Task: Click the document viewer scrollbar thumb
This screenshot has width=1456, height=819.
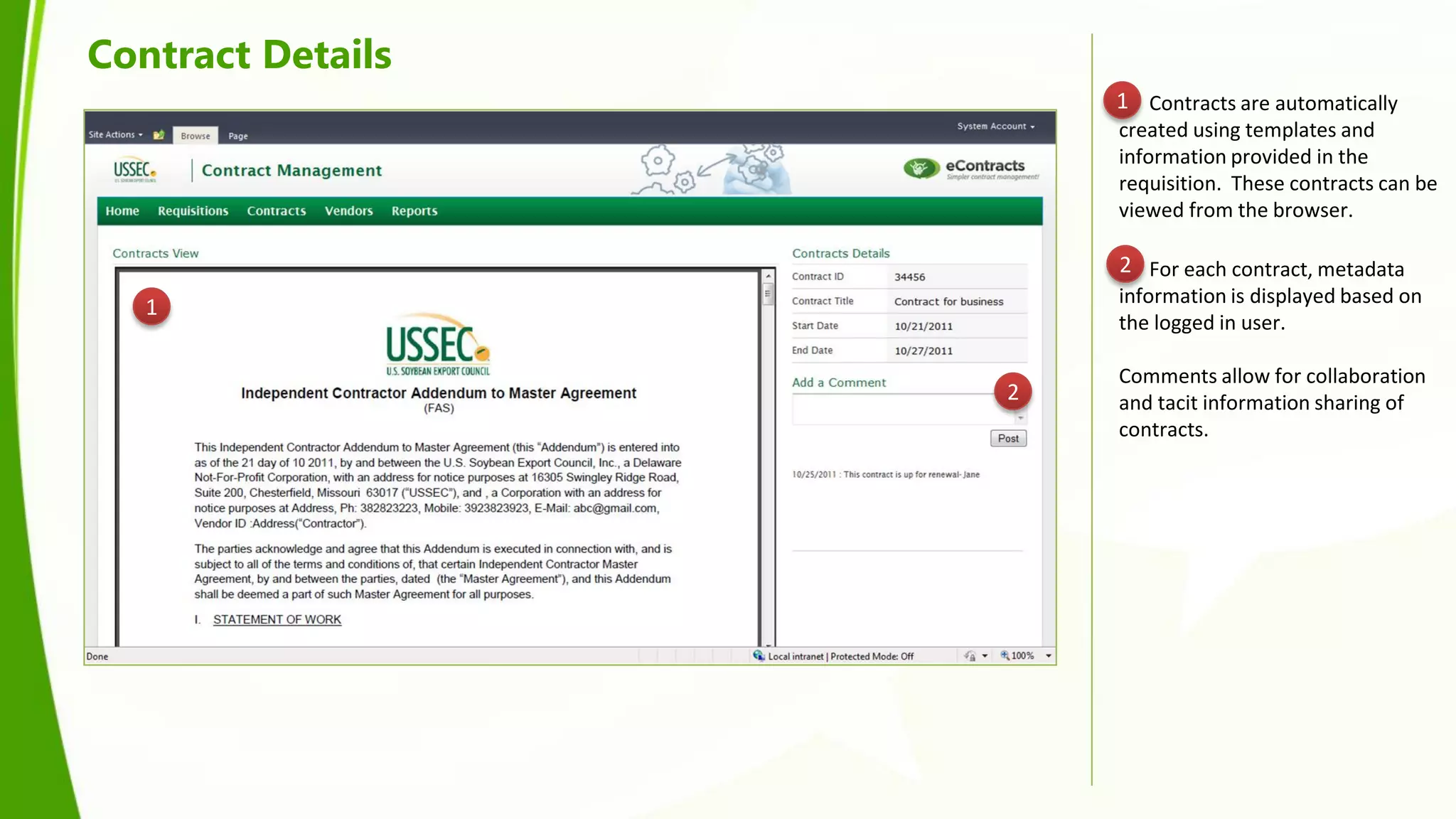Action: click(x=769, y=294)
